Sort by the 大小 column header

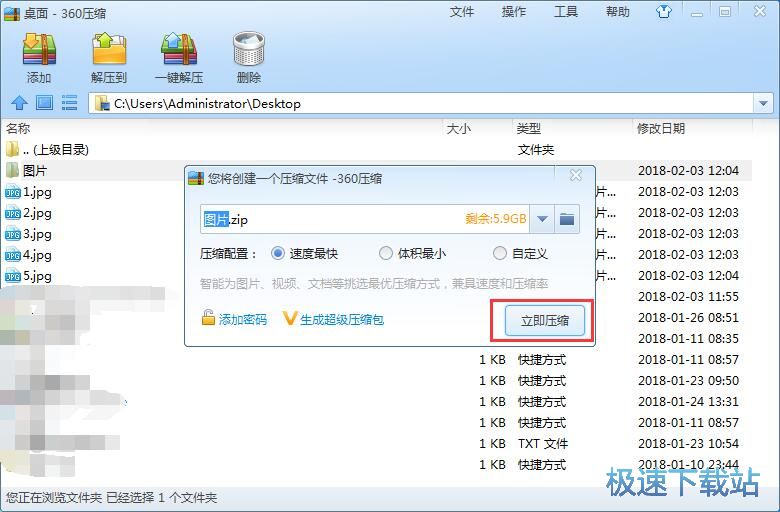459,129
